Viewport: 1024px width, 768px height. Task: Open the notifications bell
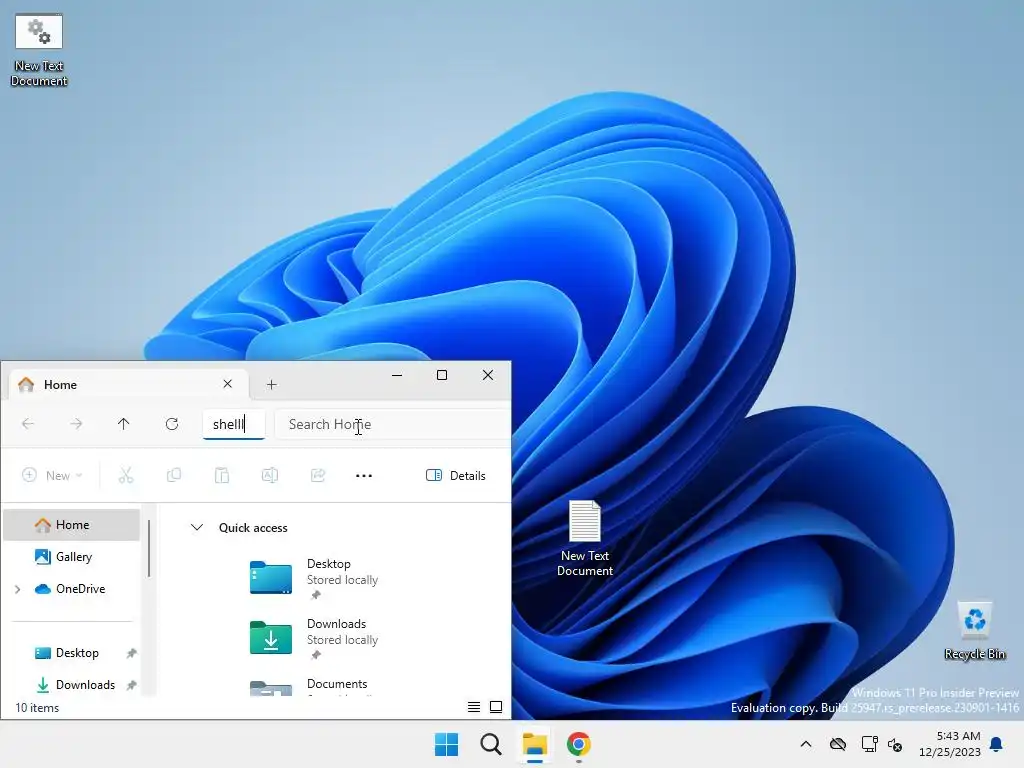click(997, 744)
